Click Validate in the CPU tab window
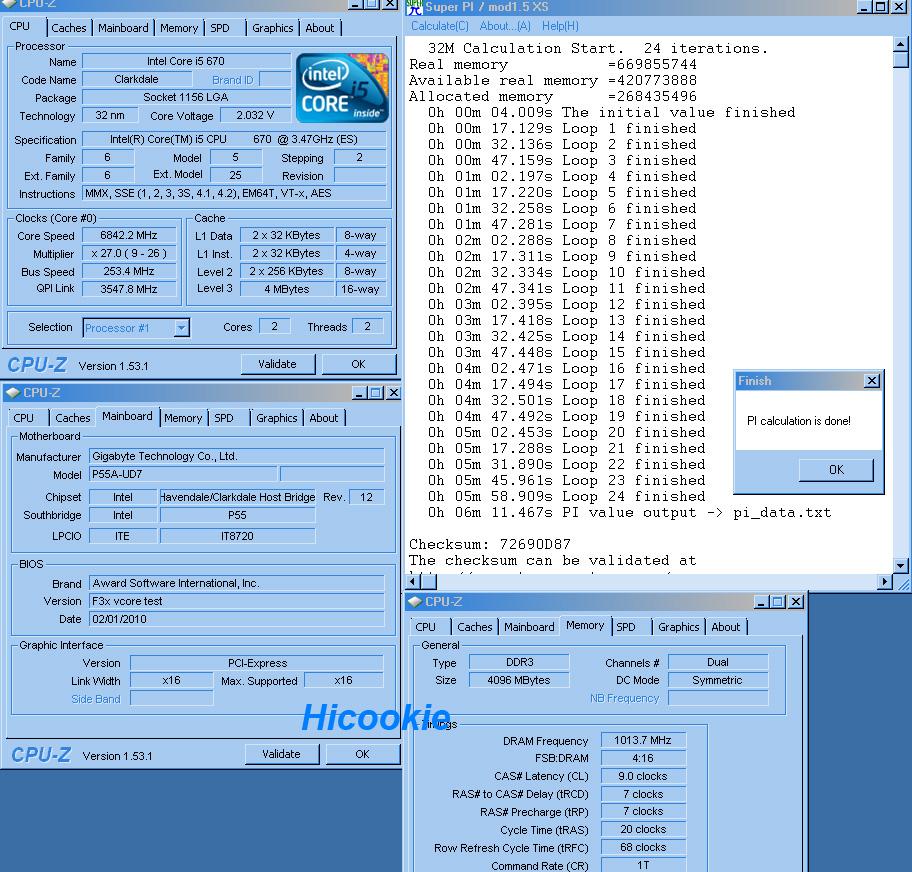This screenshot has width=912, height=872. [x=278, y=364]
